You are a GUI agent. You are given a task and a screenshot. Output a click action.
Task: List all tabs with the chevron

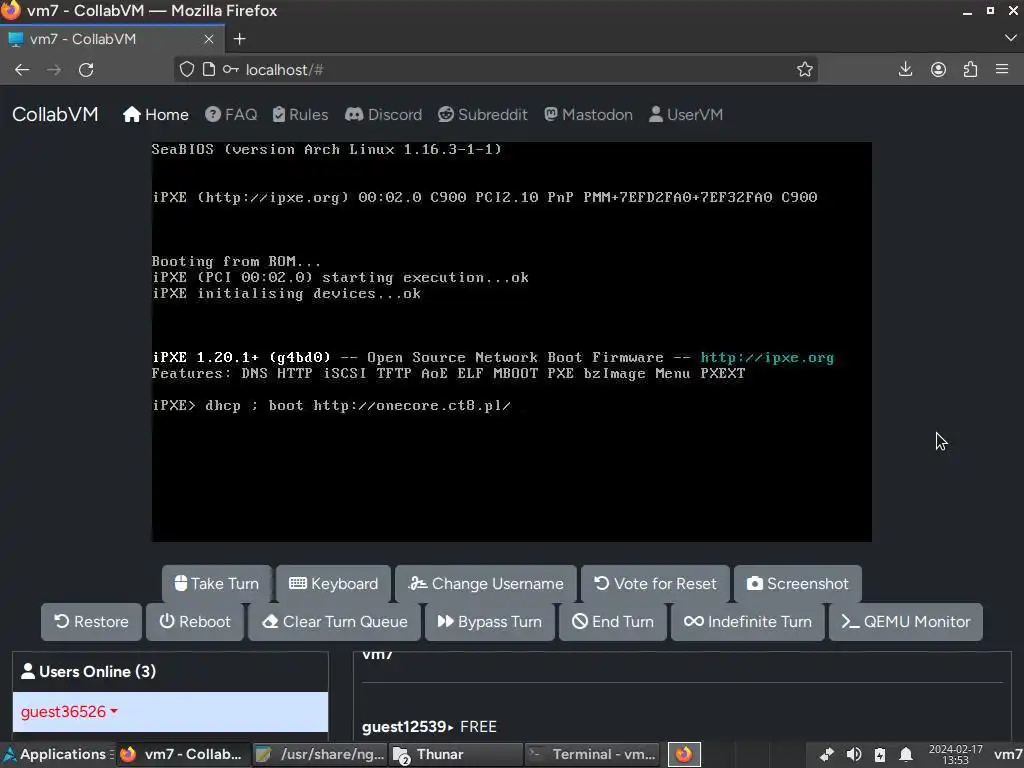[x=1010, y=39]
